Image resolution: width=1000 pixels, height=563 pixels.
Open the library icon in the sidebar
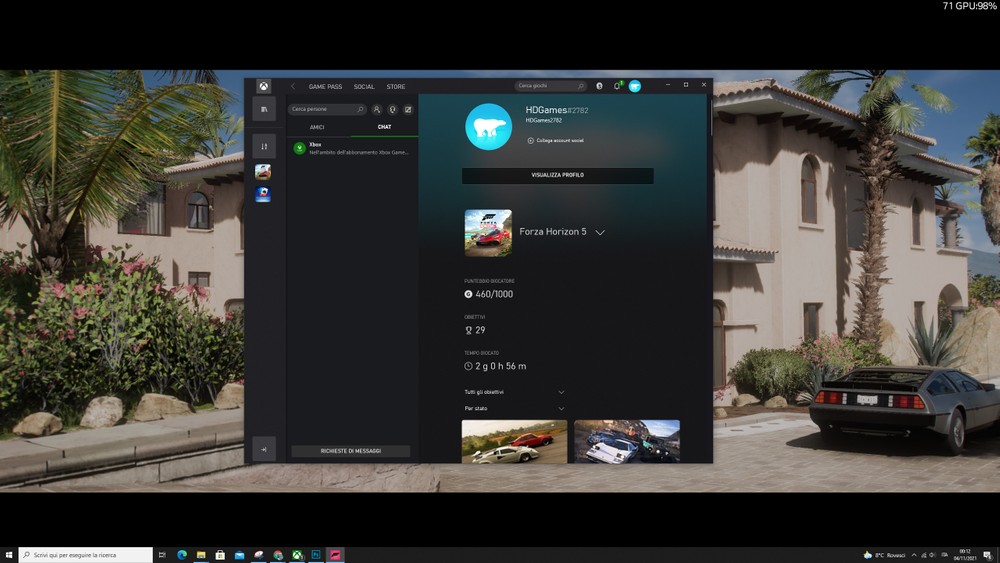264,109
